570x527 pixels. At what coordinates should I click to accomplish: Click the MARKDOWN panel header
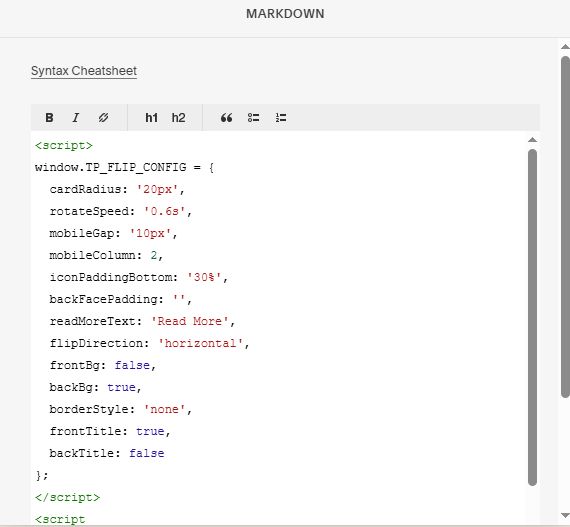pos(285,14)
